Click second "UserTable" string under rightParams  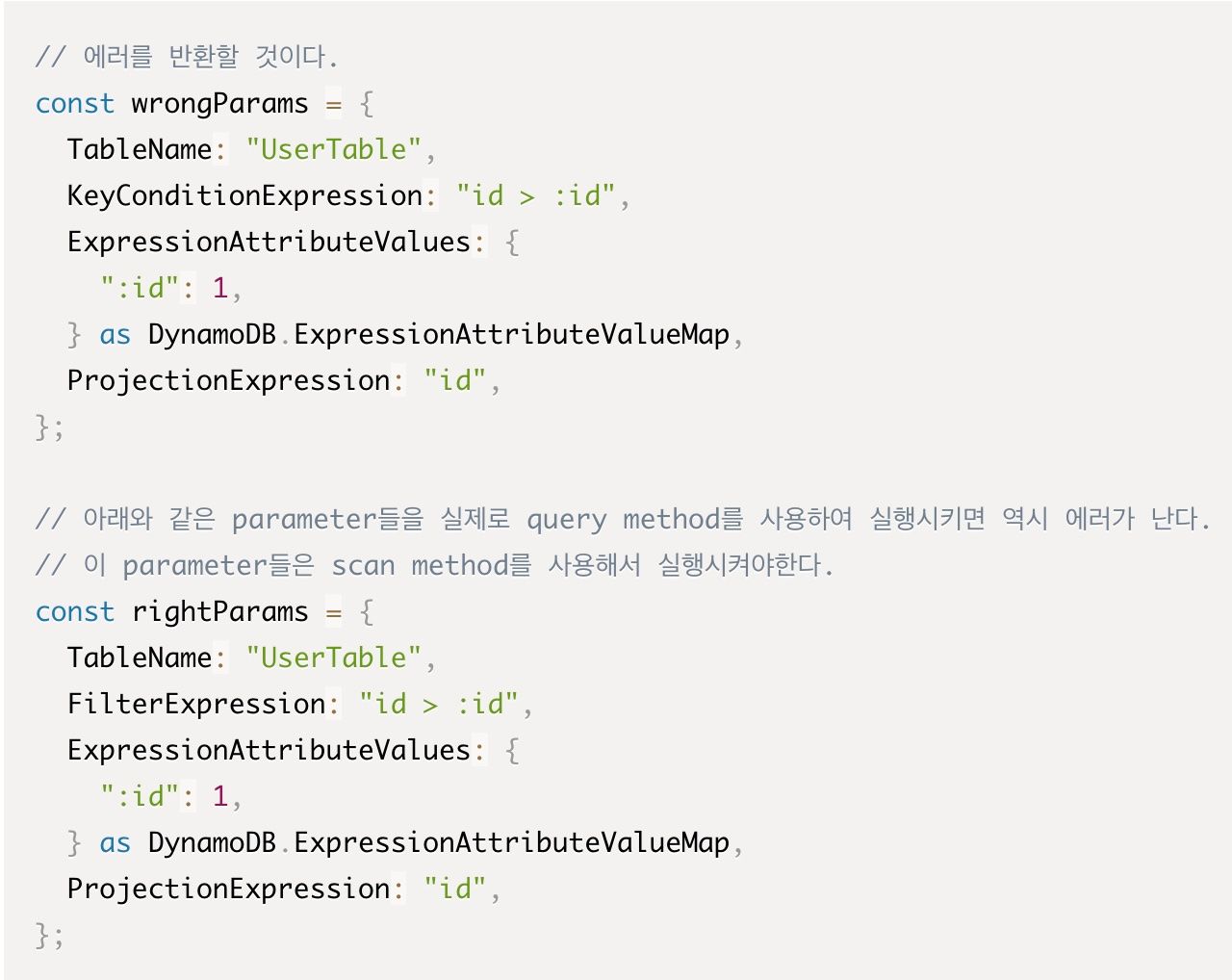(x=334, y=658)
